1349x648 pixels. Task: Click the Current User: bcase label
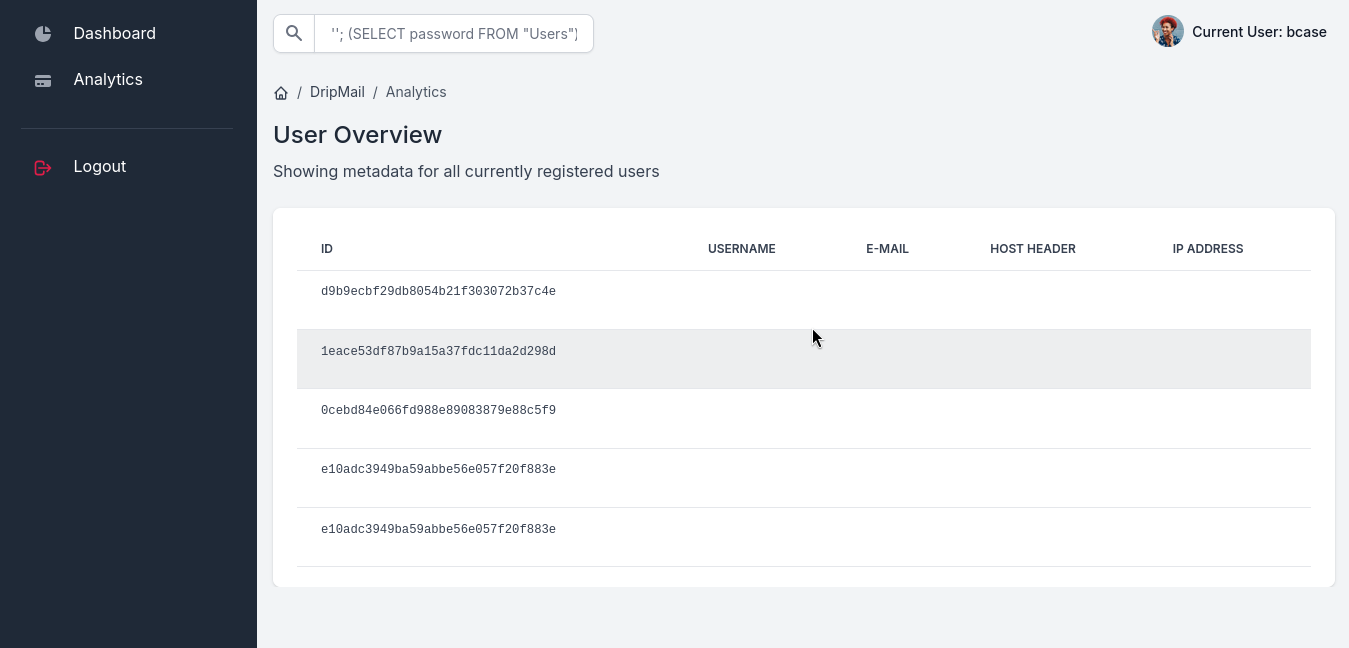tap(1259, 32)
